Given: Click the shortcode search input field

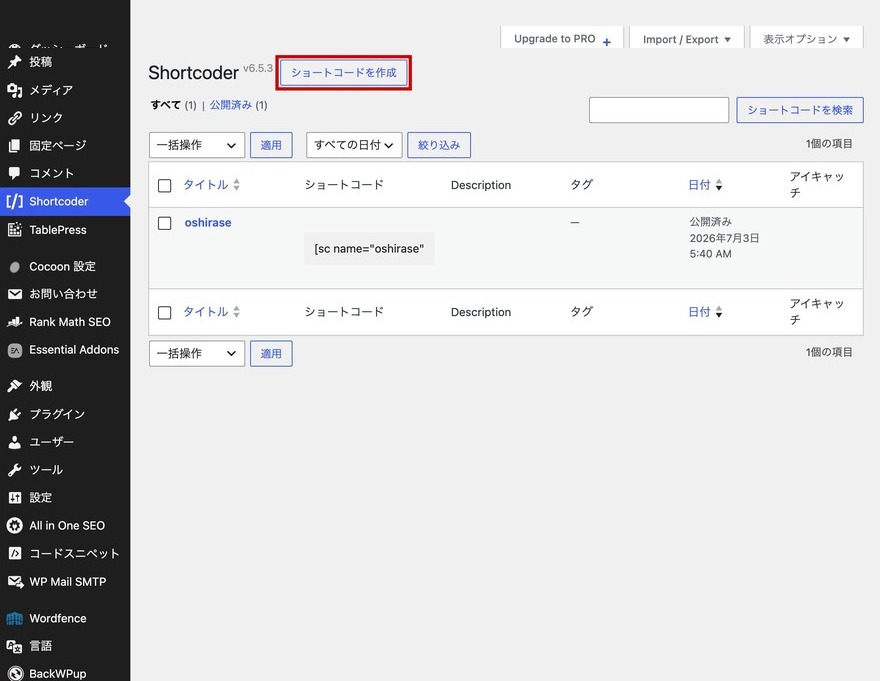Looking at the screenshot, I should pyautogui.click(x=659, y=110).
